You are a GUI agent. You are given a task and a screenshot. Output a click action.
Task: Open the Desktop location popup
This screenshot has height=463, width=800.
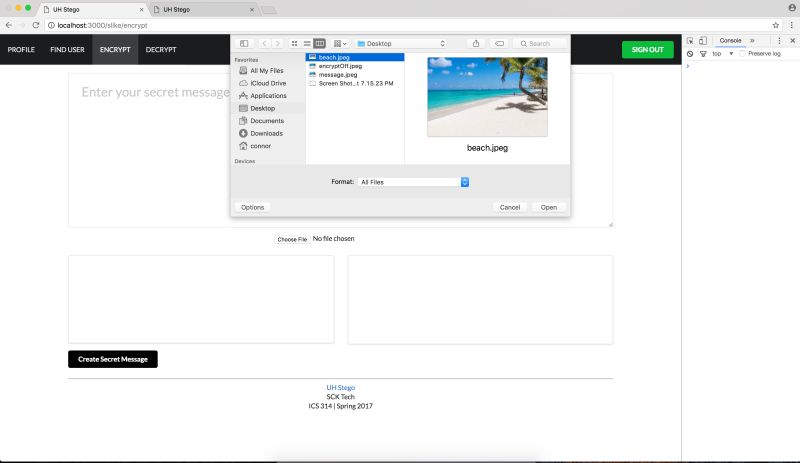tap(402, 43)
